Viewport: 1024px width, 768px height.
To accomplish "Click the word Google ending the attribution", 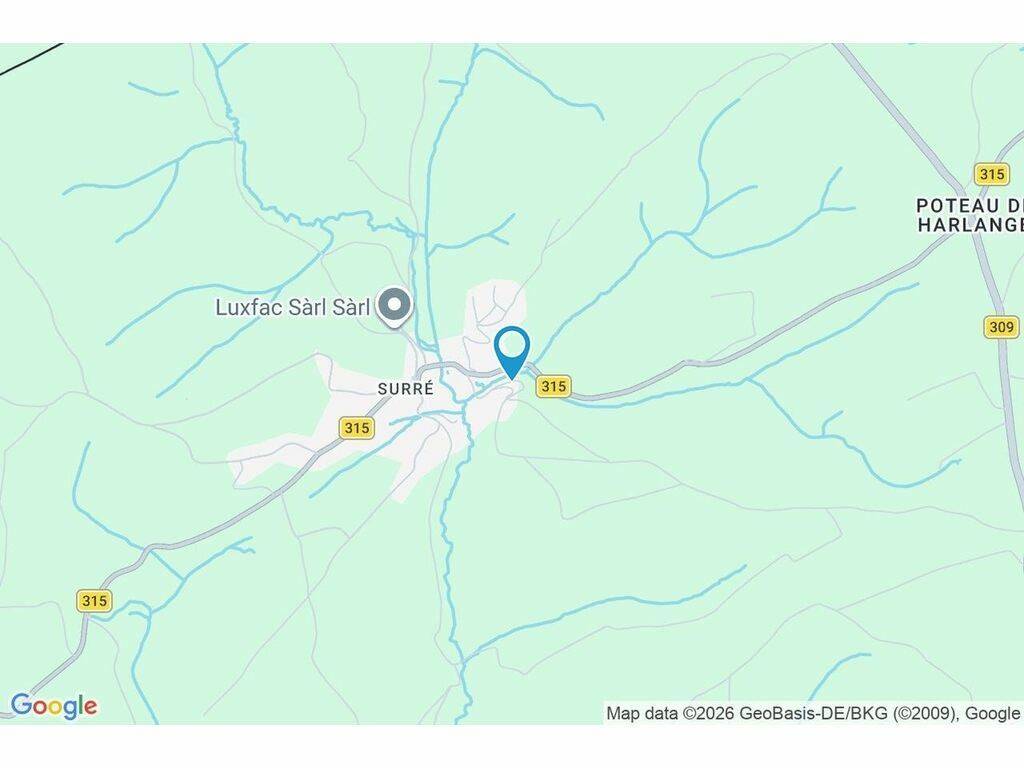I will click(993, 713).
